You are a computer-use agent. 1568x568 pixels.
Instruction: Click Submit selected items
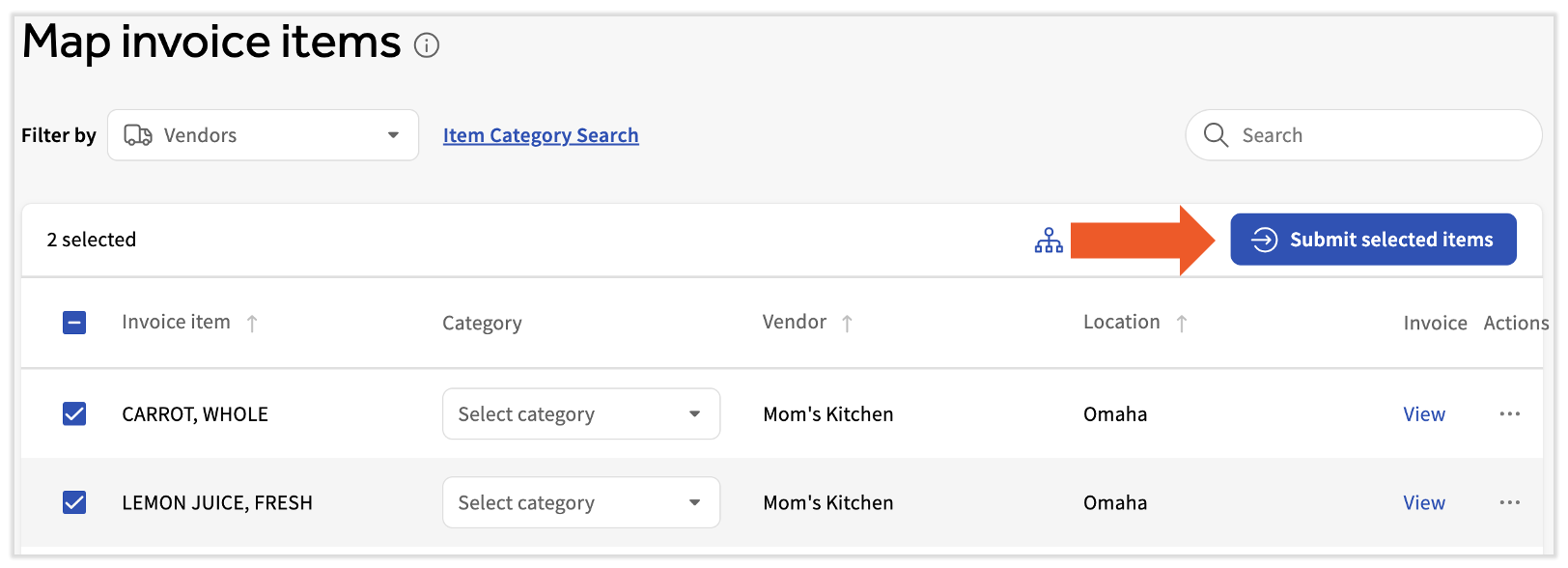[x=1372, y=240]
